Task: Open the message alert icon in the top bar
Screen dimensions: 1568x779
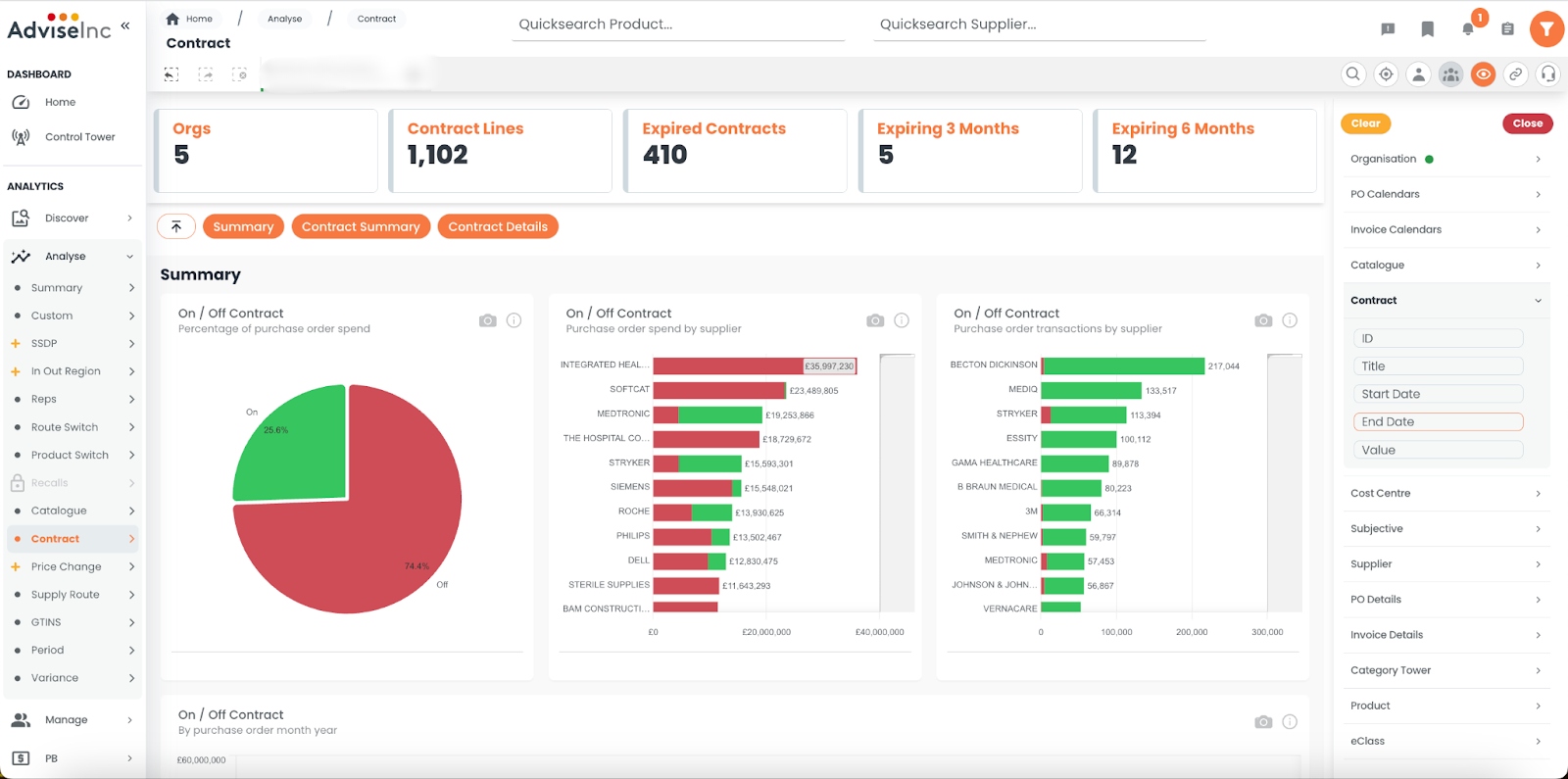Action: [1388, 28]
